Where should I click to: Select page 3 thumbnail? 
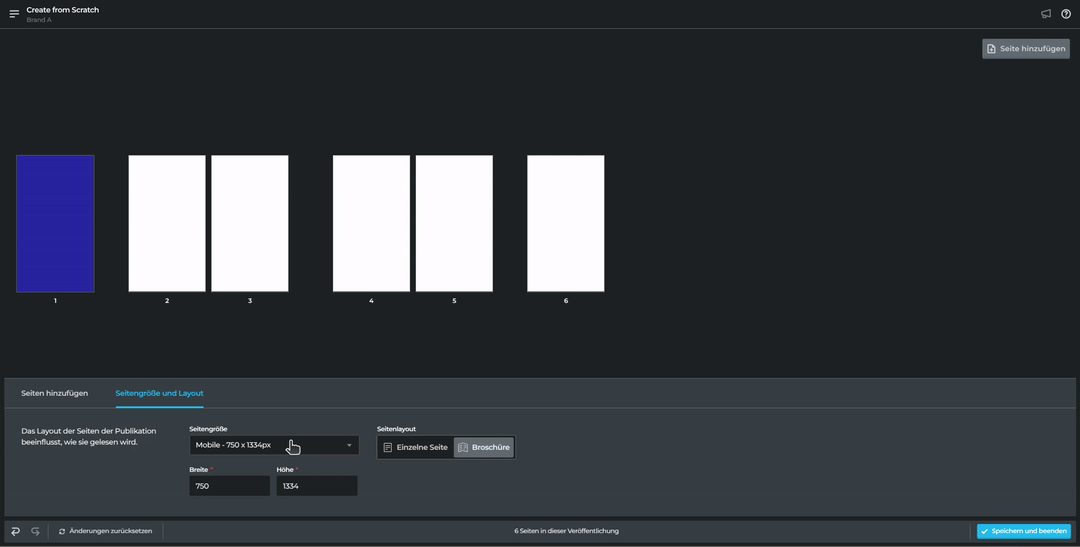pyautogui.click(x=250, y=223)
